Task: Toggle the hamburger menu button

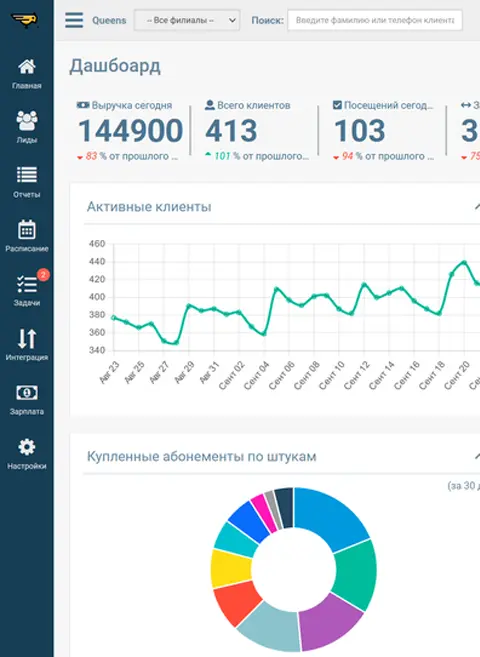Action: (74, 20)
